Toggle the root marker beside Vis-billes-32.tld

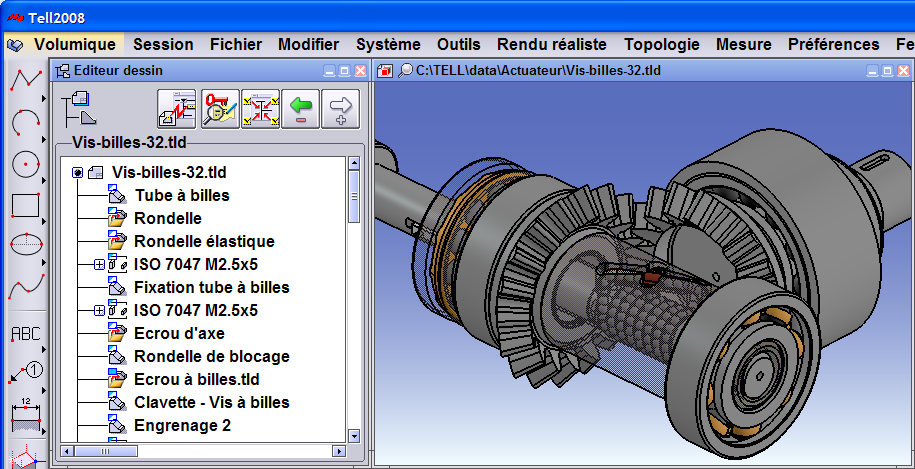pyautogui.click(x=77, y=173)
